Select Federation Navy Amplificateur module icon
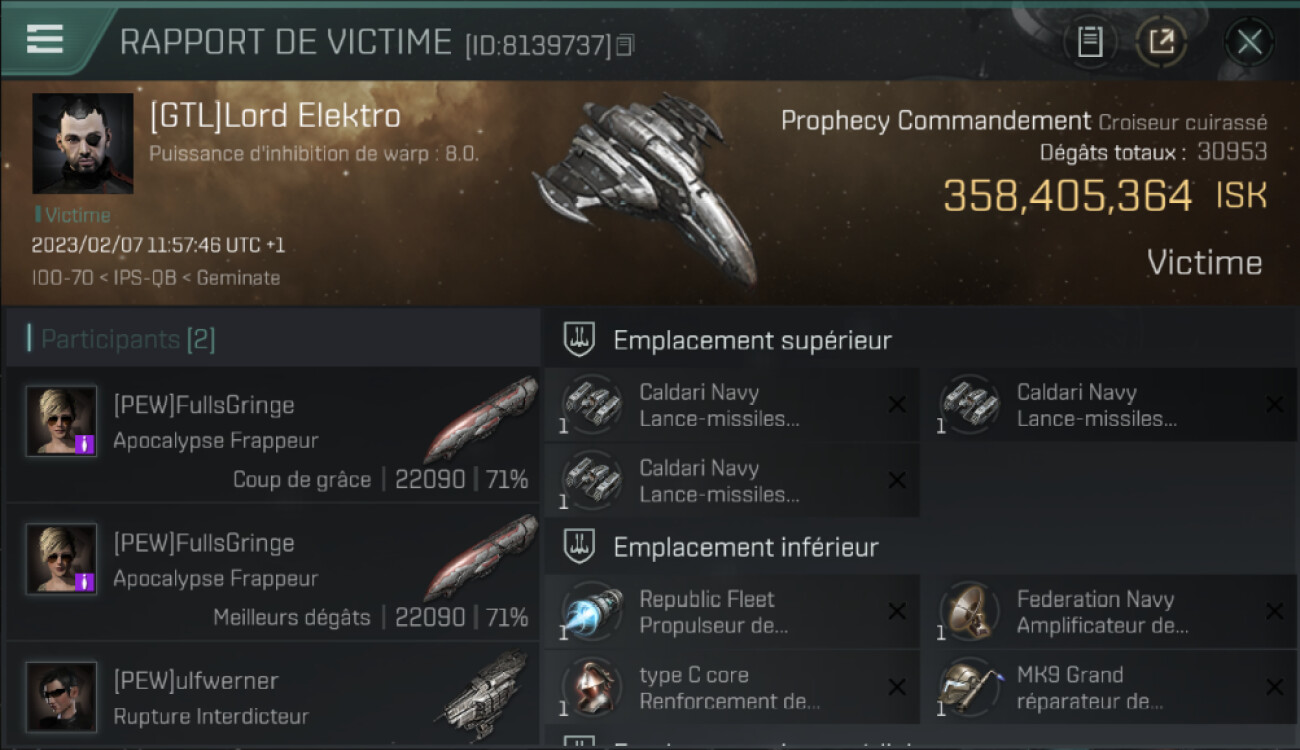The height and width of the screenshot is (750, 1300). pos(969,612)
